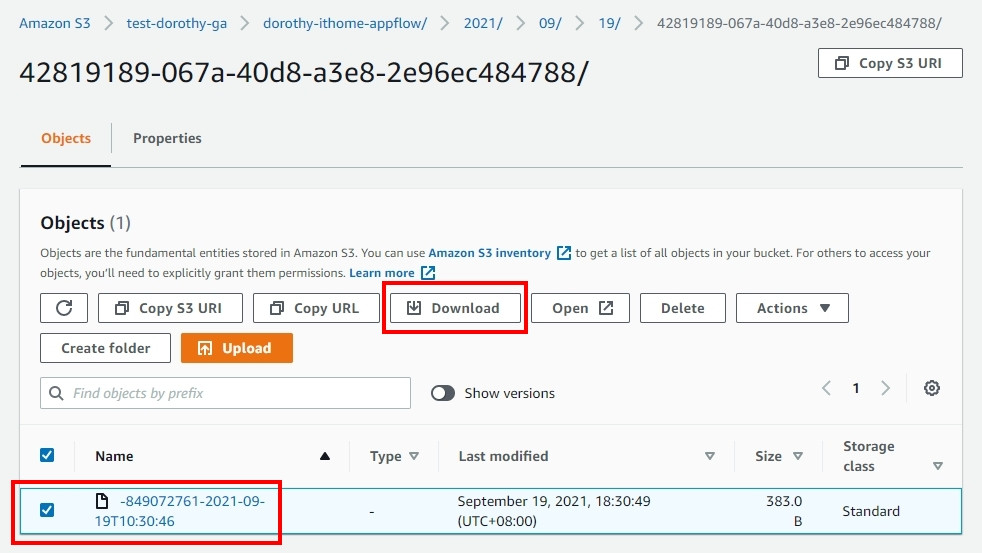Click the September 19, 2021 modified date

click(554, 511)
